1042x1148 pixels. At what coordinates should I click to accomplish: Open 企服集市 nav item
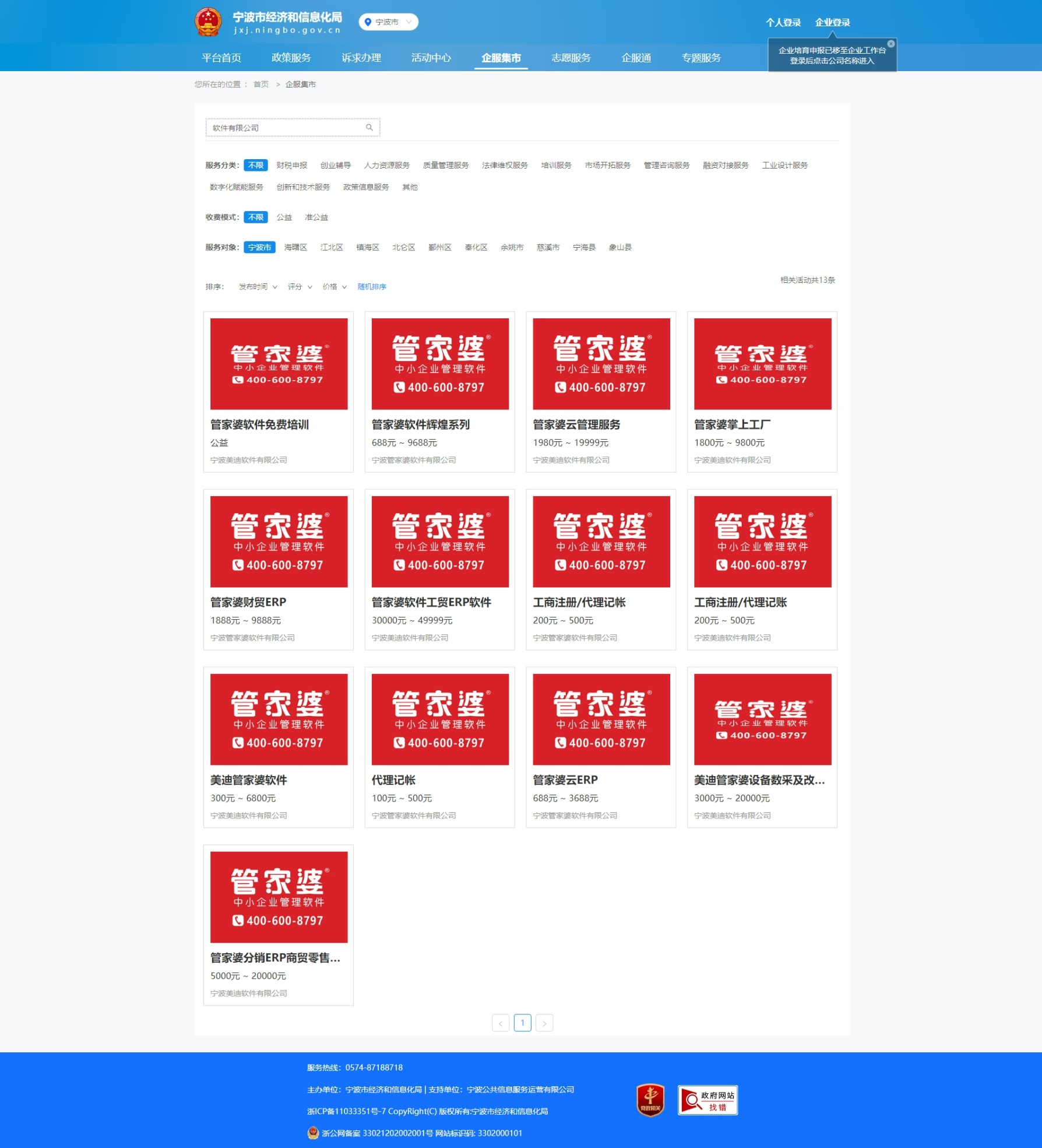(x=501, y=58)
